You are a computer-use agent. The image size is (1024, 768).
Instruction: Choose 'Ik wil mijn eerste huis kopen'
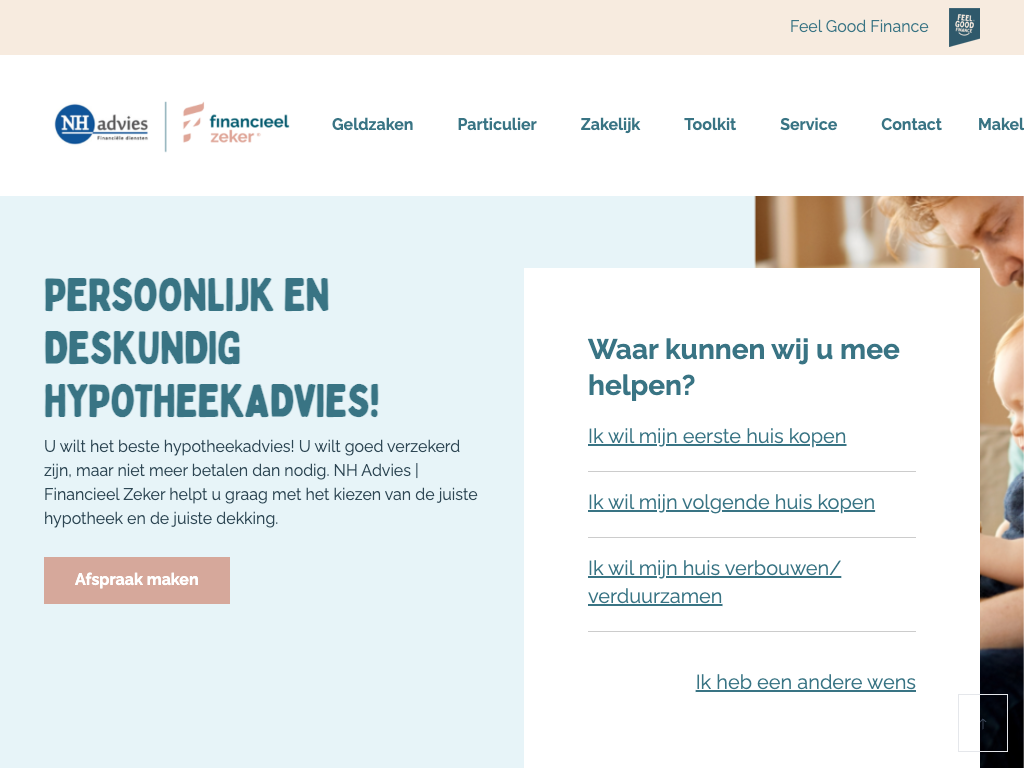pyautogui.click(x=717, y=436)
